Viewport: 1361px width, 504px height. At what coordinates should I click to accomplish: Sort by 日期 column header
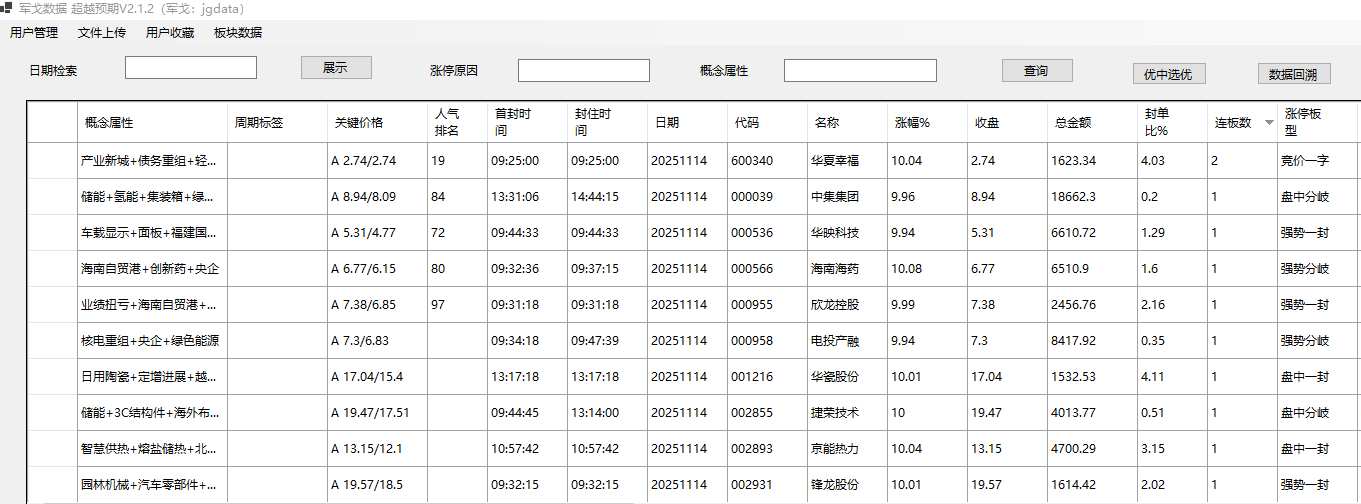pyautogui.click(x=687, y=123)
